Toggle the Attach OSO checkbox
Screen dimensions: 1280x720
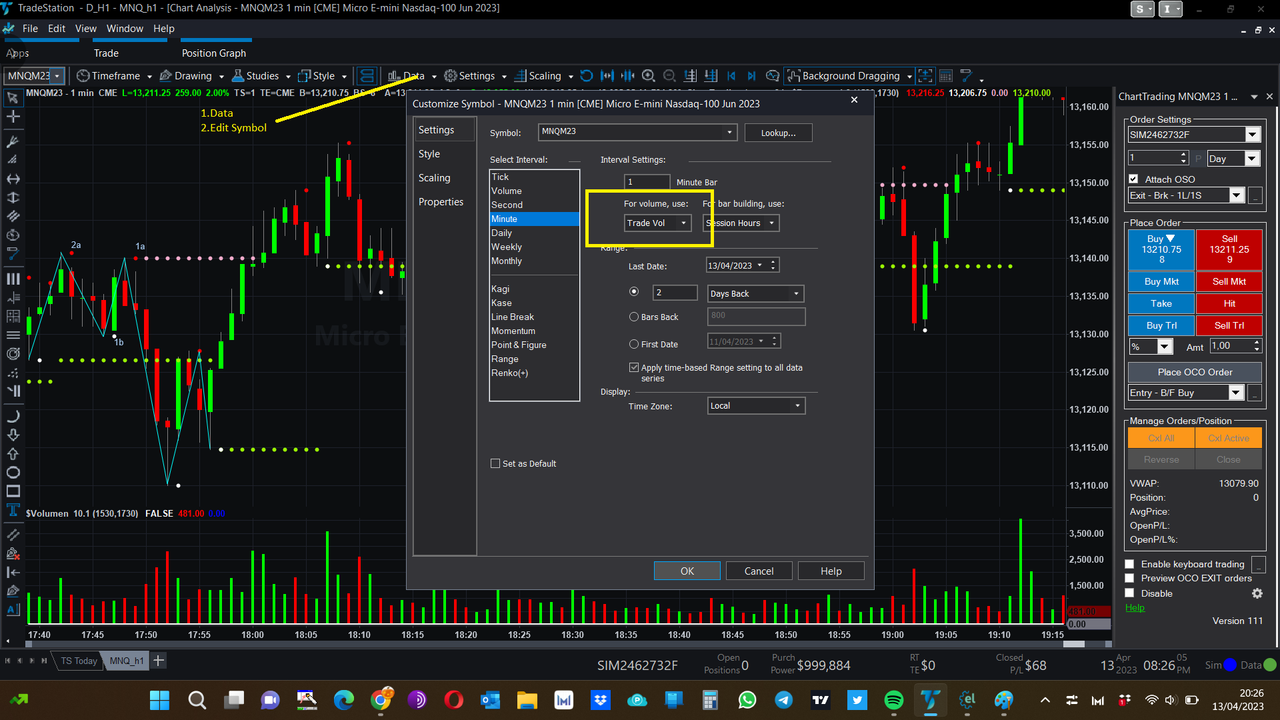click(1133, 179)
